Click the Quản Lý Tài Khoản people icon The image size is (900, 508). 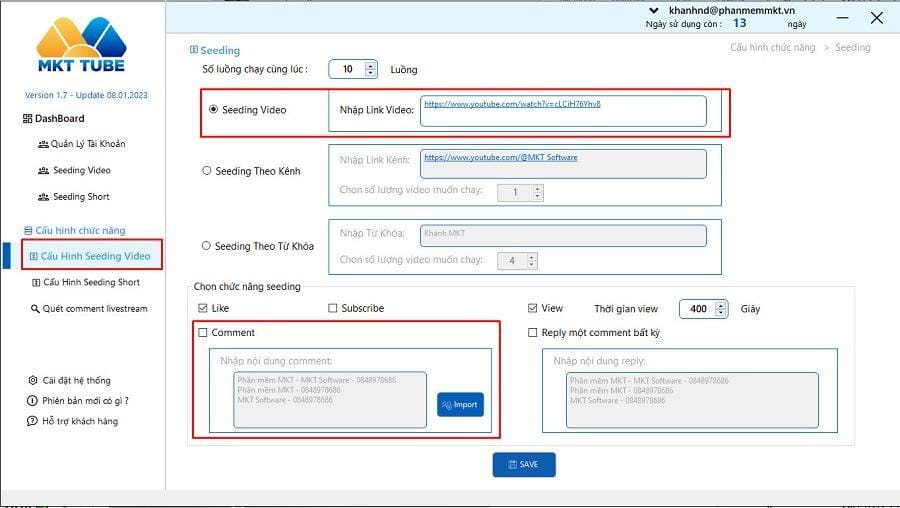tap(43, 144)
